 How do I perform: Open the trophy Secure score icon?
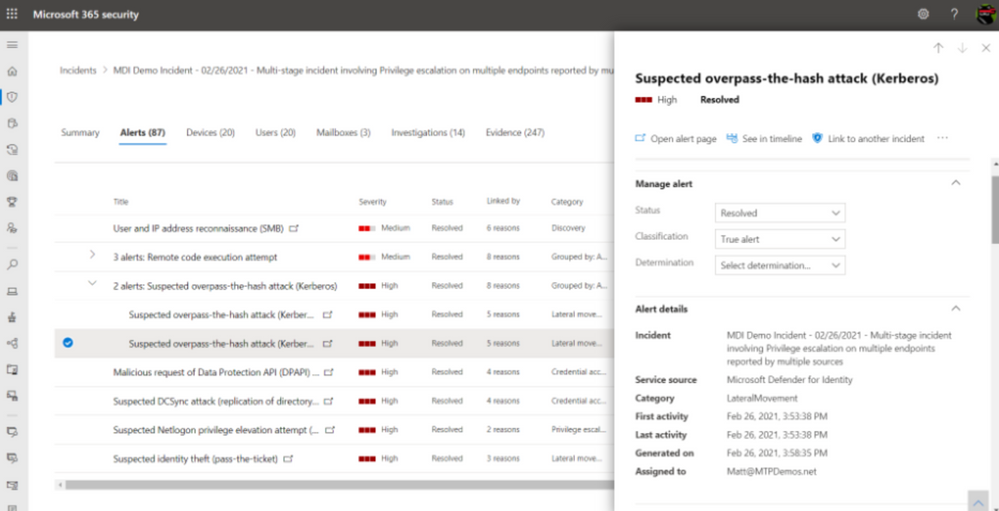coord(12,201)
